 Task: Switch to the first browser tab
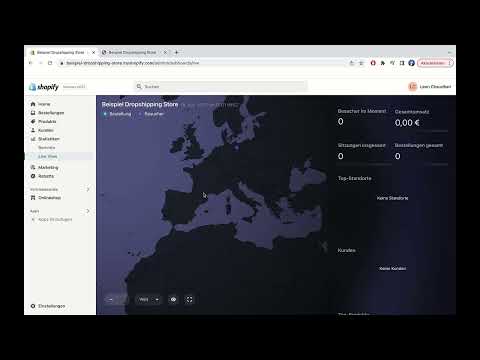(x=61, y=52)
